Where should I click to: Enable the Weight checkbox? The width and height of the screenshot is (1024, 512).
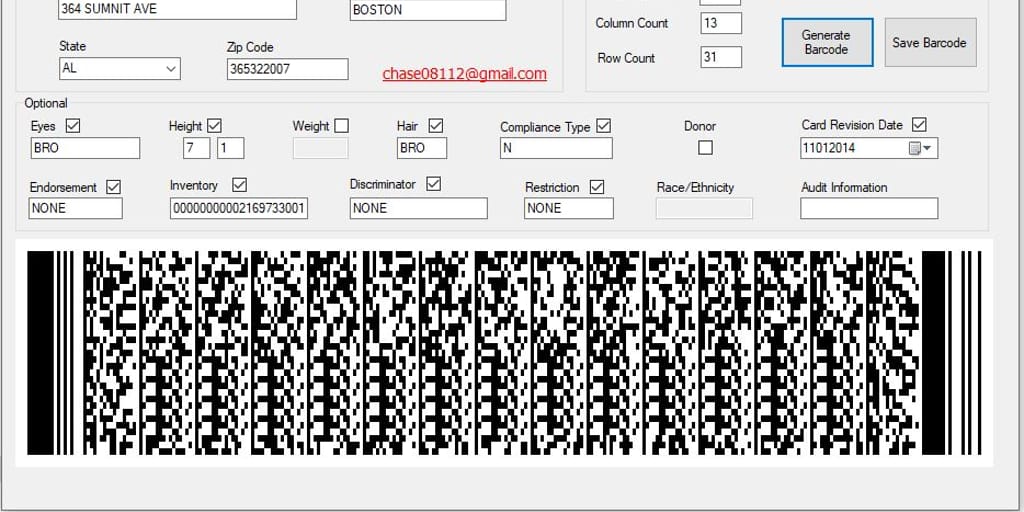342,126
